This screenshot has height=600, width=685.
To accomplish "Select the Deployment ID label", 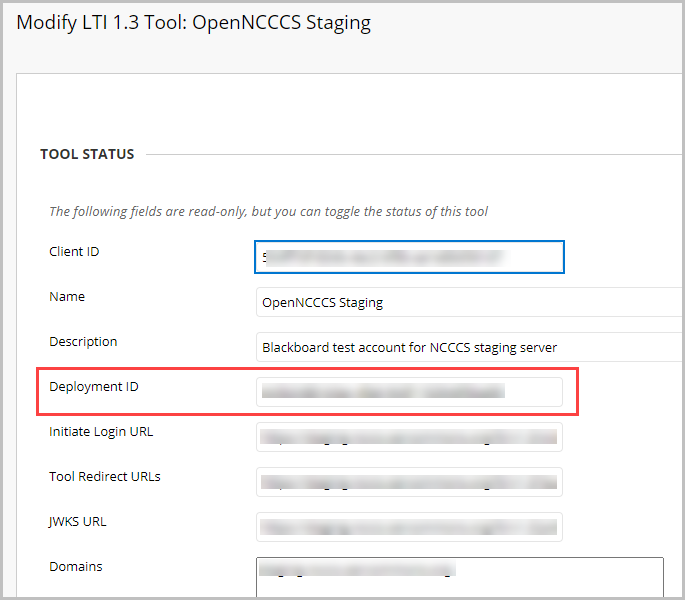I will [x=93, y=387].
